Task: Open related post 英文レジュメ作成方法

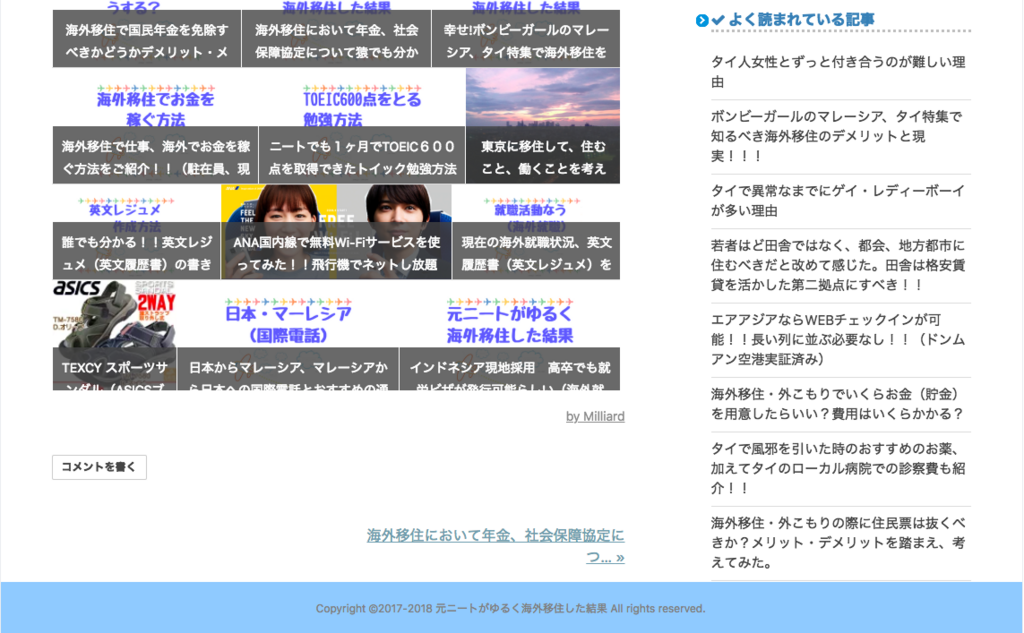Action: tap(136, 232)
